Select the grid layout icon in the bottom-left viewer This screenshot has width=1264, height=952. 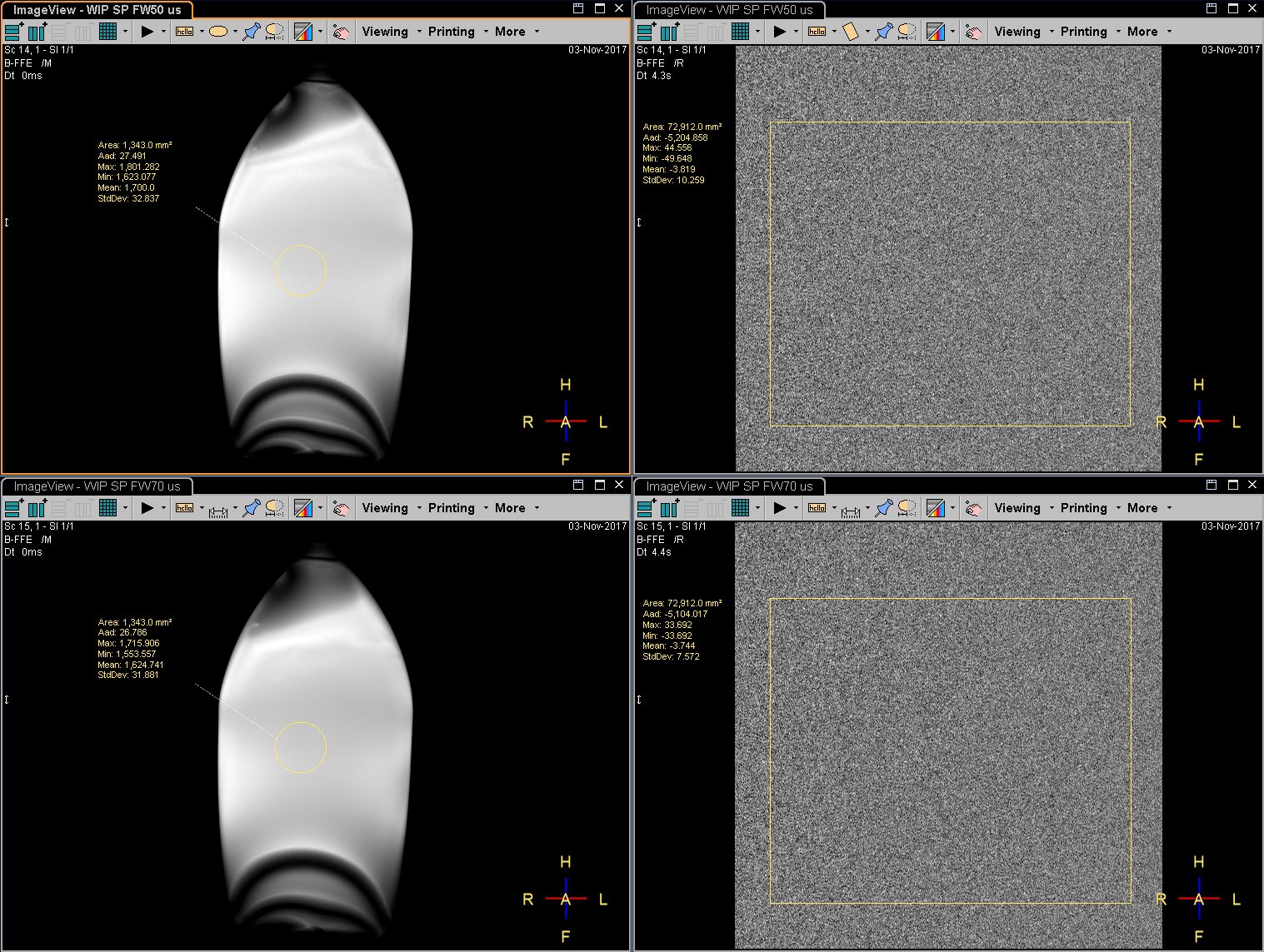pos(107,508)
